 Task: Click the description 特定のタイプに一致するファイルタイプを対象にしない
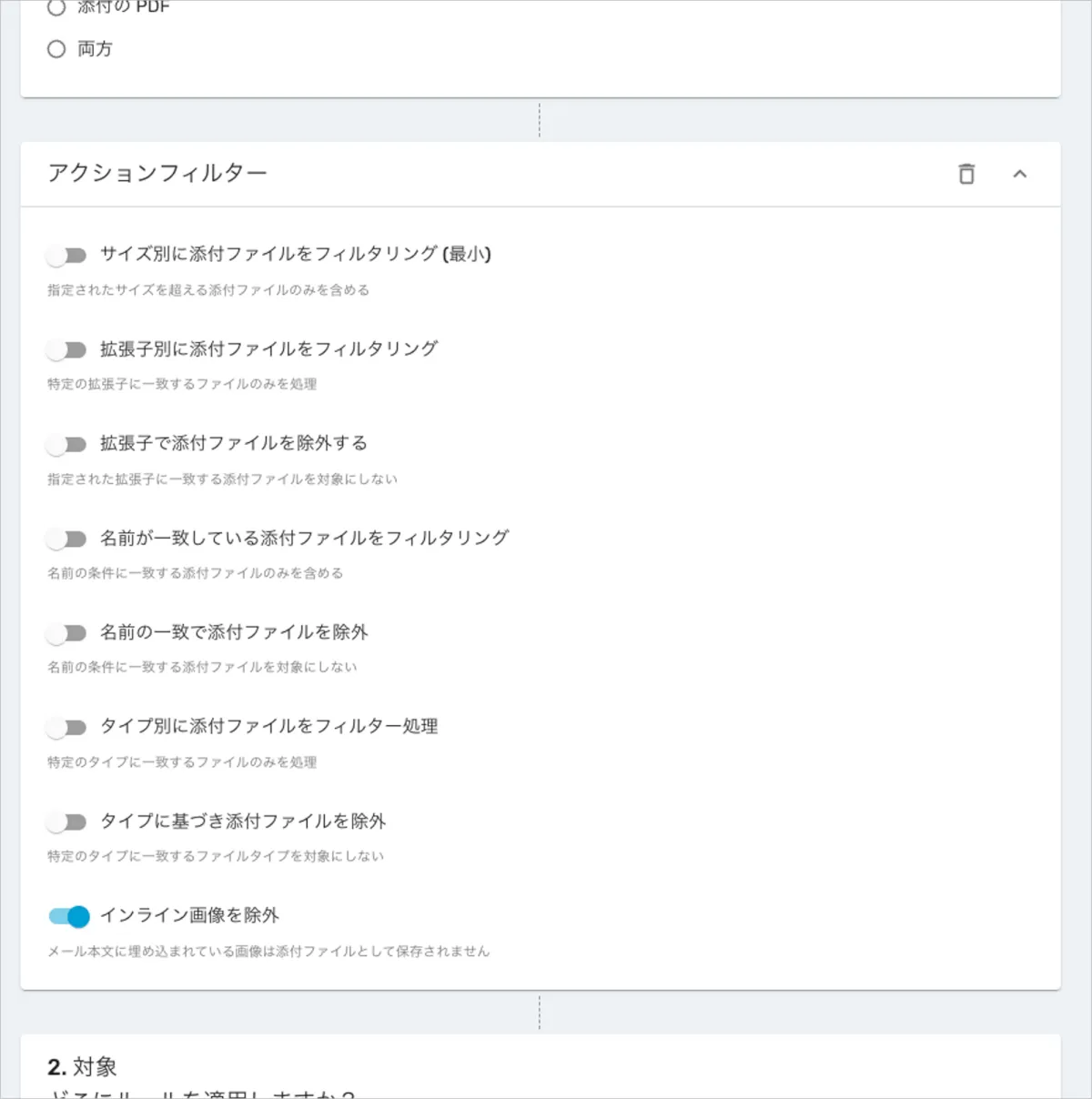pos(216,856)
